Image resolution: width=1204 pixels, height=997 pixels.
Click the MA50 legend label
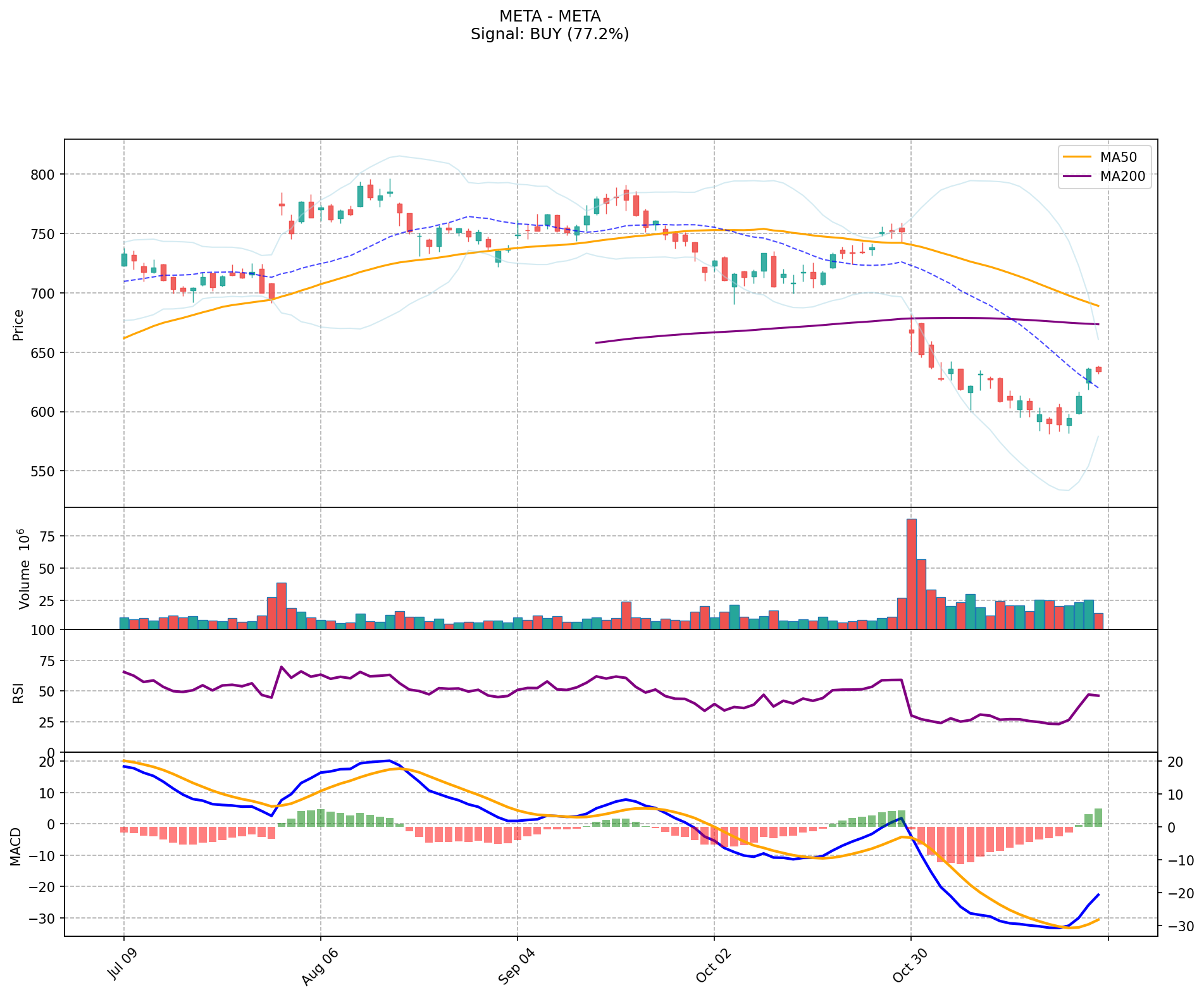1122,158
